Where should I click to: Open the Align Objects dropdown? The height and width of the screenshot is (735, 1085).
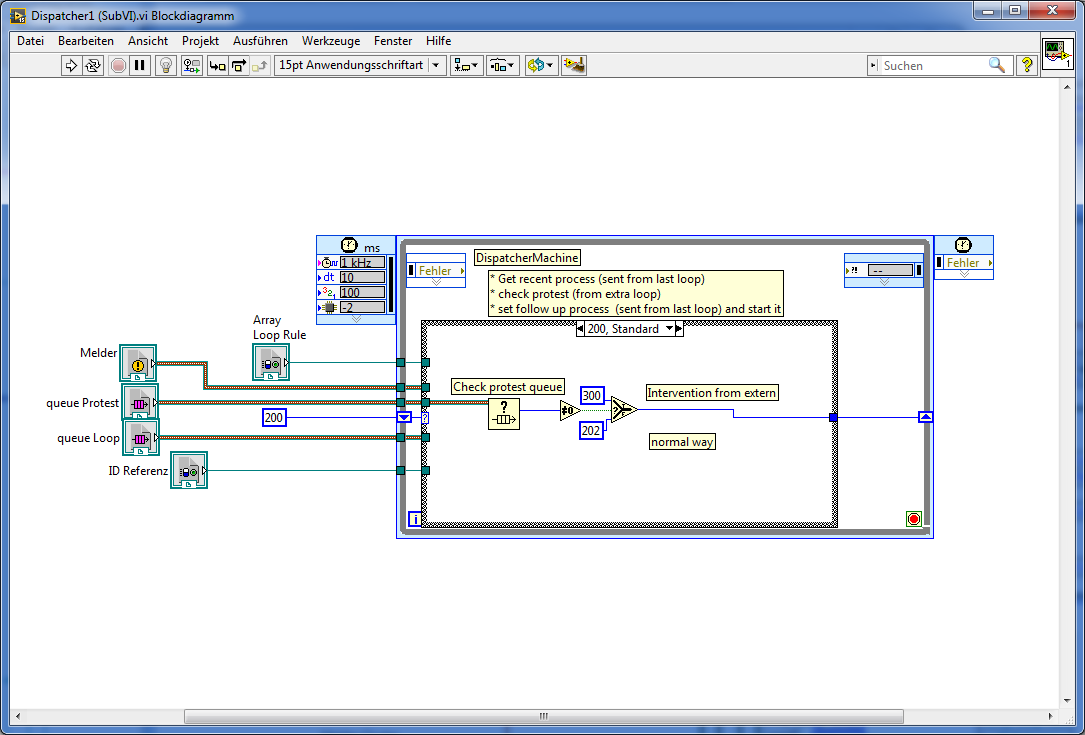(466, 65)
